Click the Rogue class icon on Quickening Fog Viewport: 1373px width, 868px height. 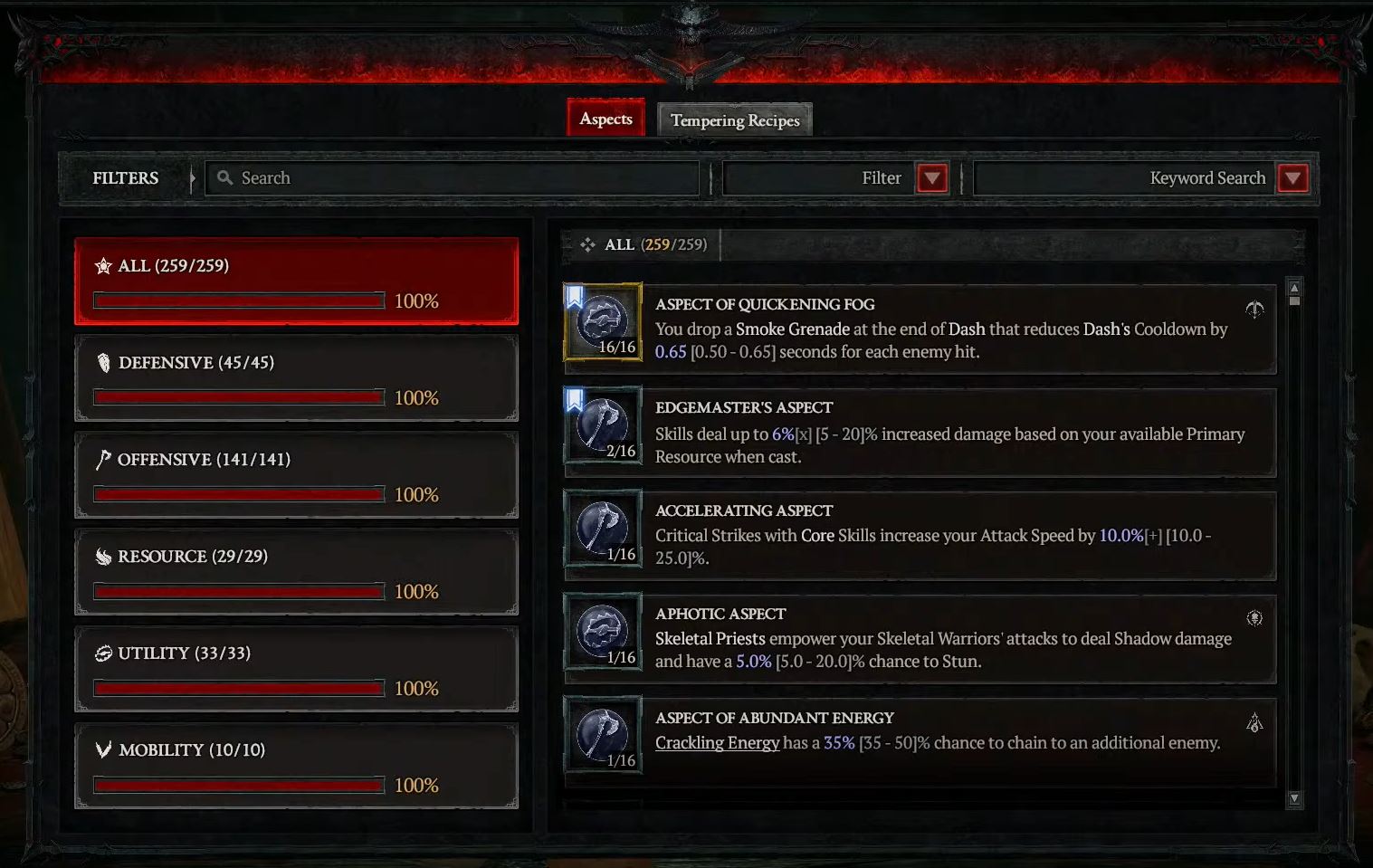click(x=1254, y=310)
